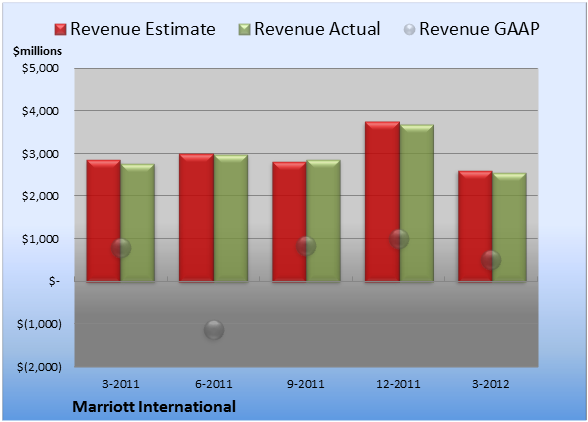Select the Revenue GAAP legend label

point(479,29)
